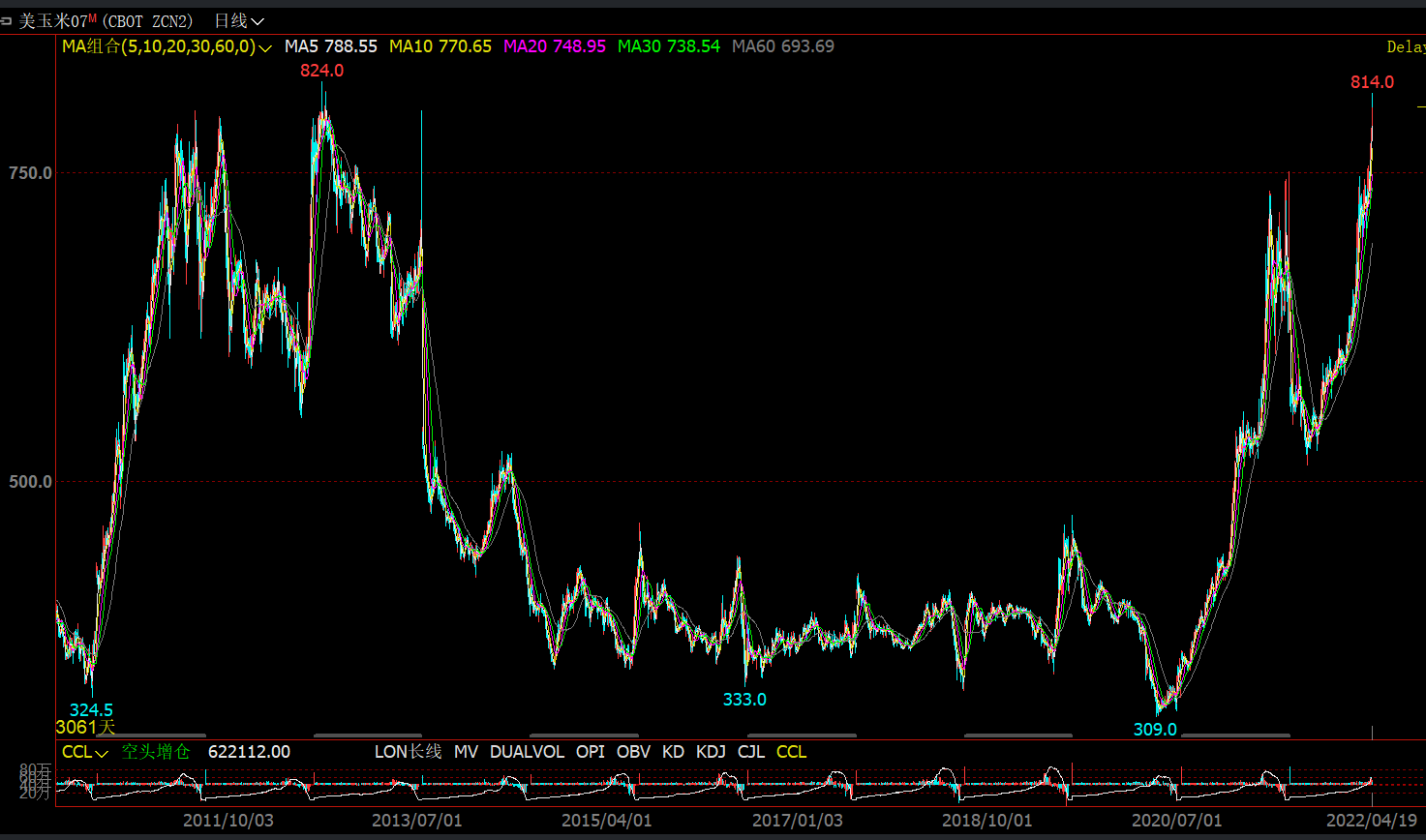
Task: Open the CCL indicator dropdown beside 空头增仓
Action: point(85,752)
